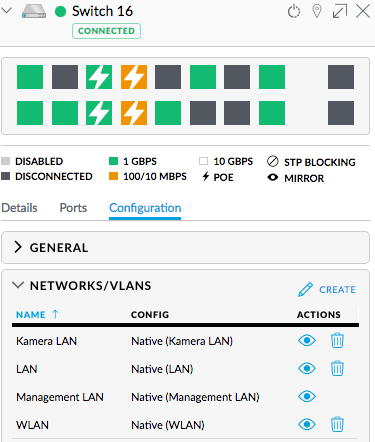The height and width of the screenshot is (442, 375).
Task: Click the top-right disconnected SFP port
Action: point(341,77)
